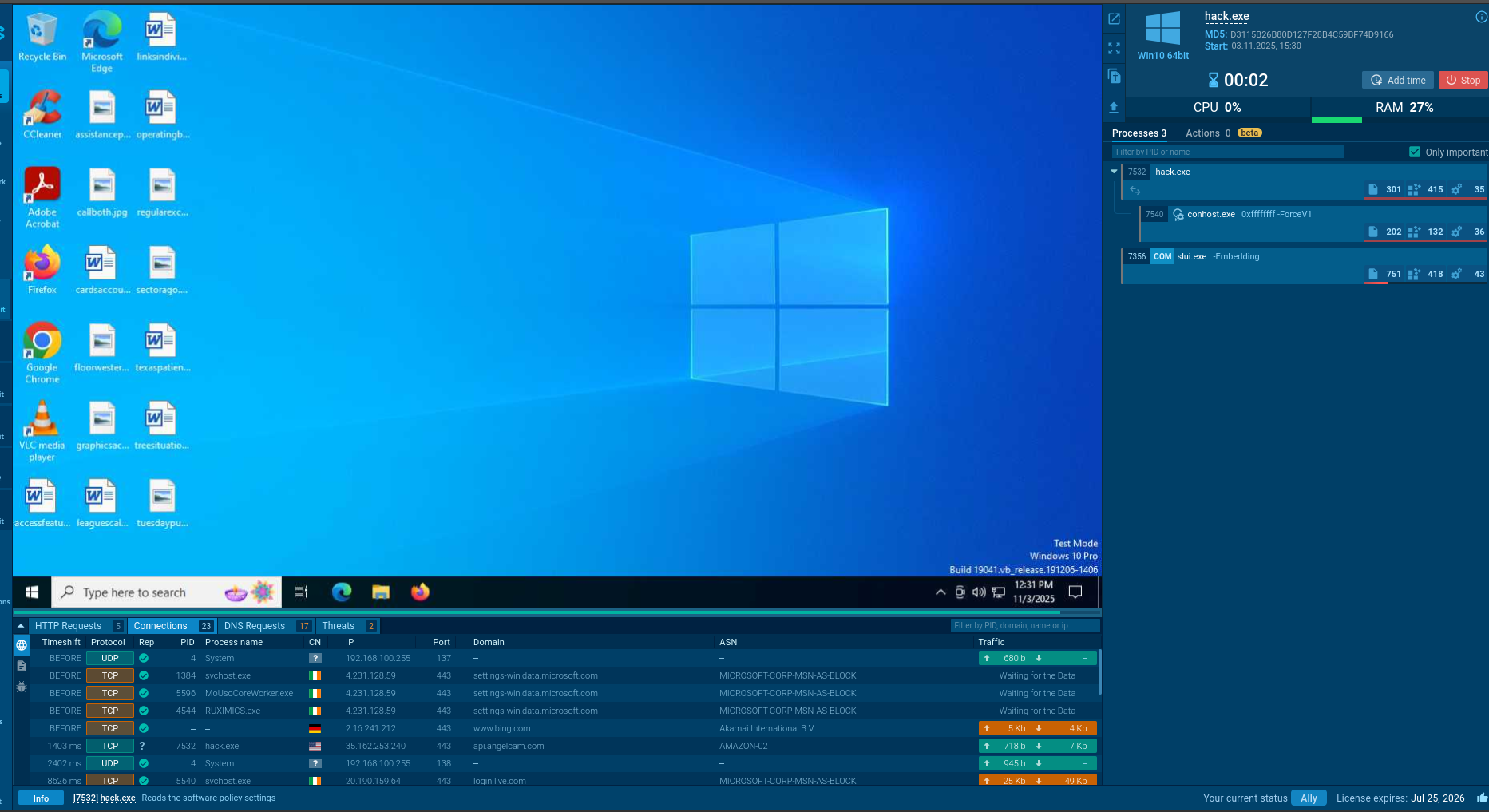Select the globe icon beside the network panel

pos(22,645)
